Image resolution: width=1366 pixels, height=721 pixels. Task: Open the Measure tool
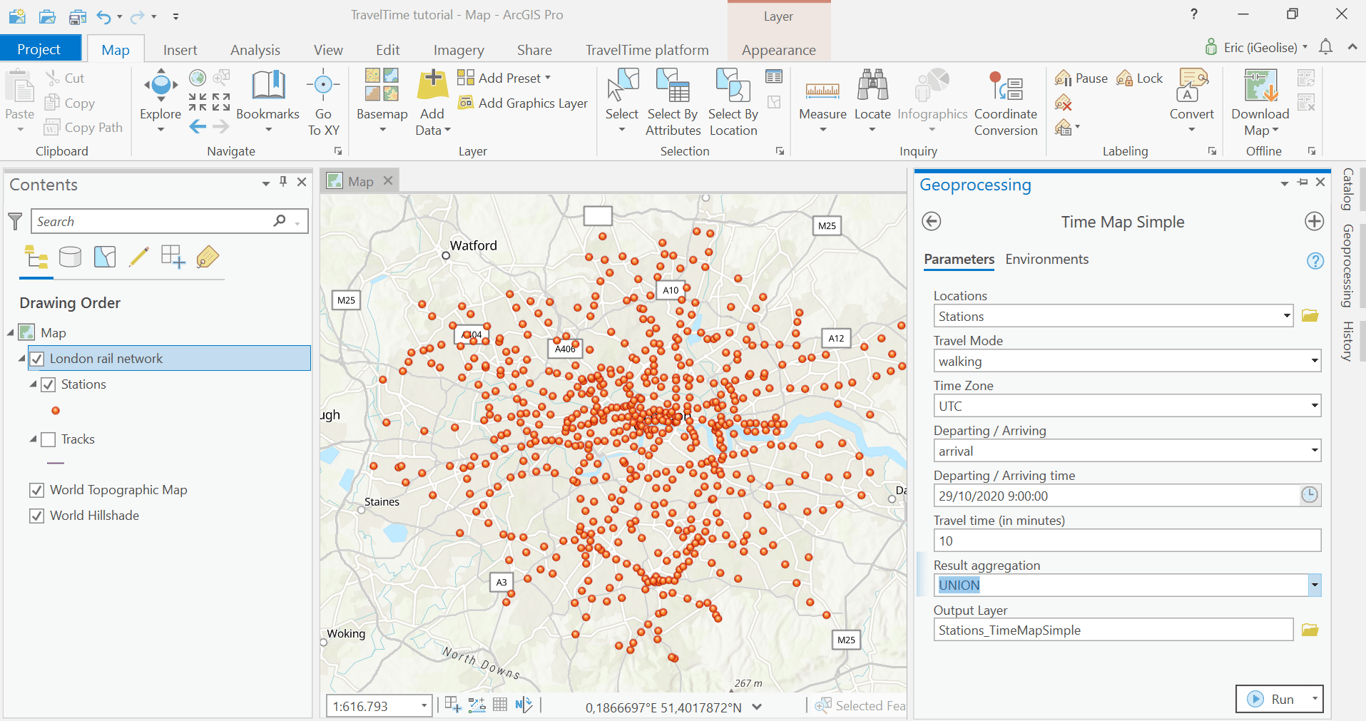822,92
